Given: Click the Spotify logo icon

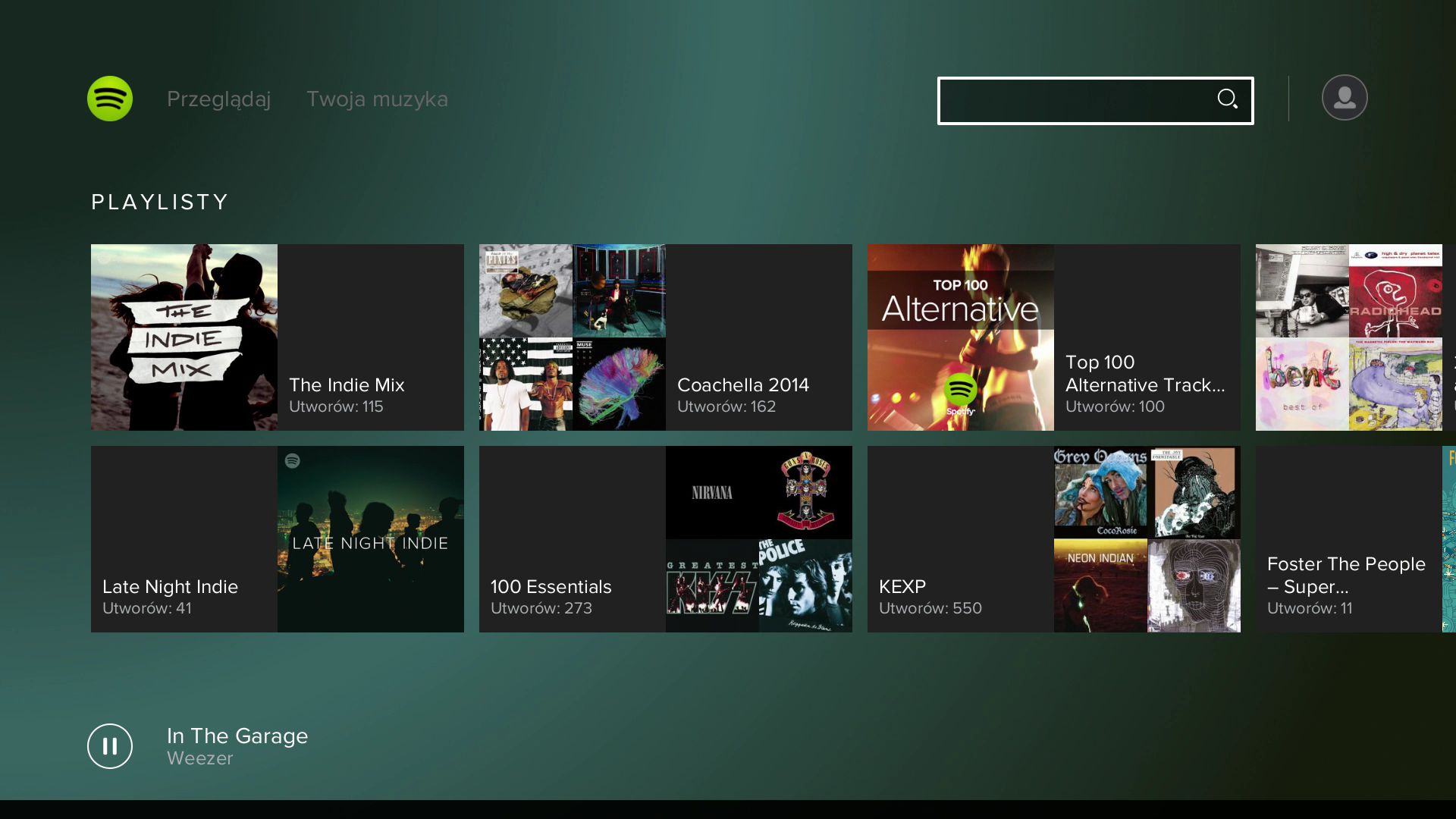Looking at the screenshot, I should click(x=110, y=99).
